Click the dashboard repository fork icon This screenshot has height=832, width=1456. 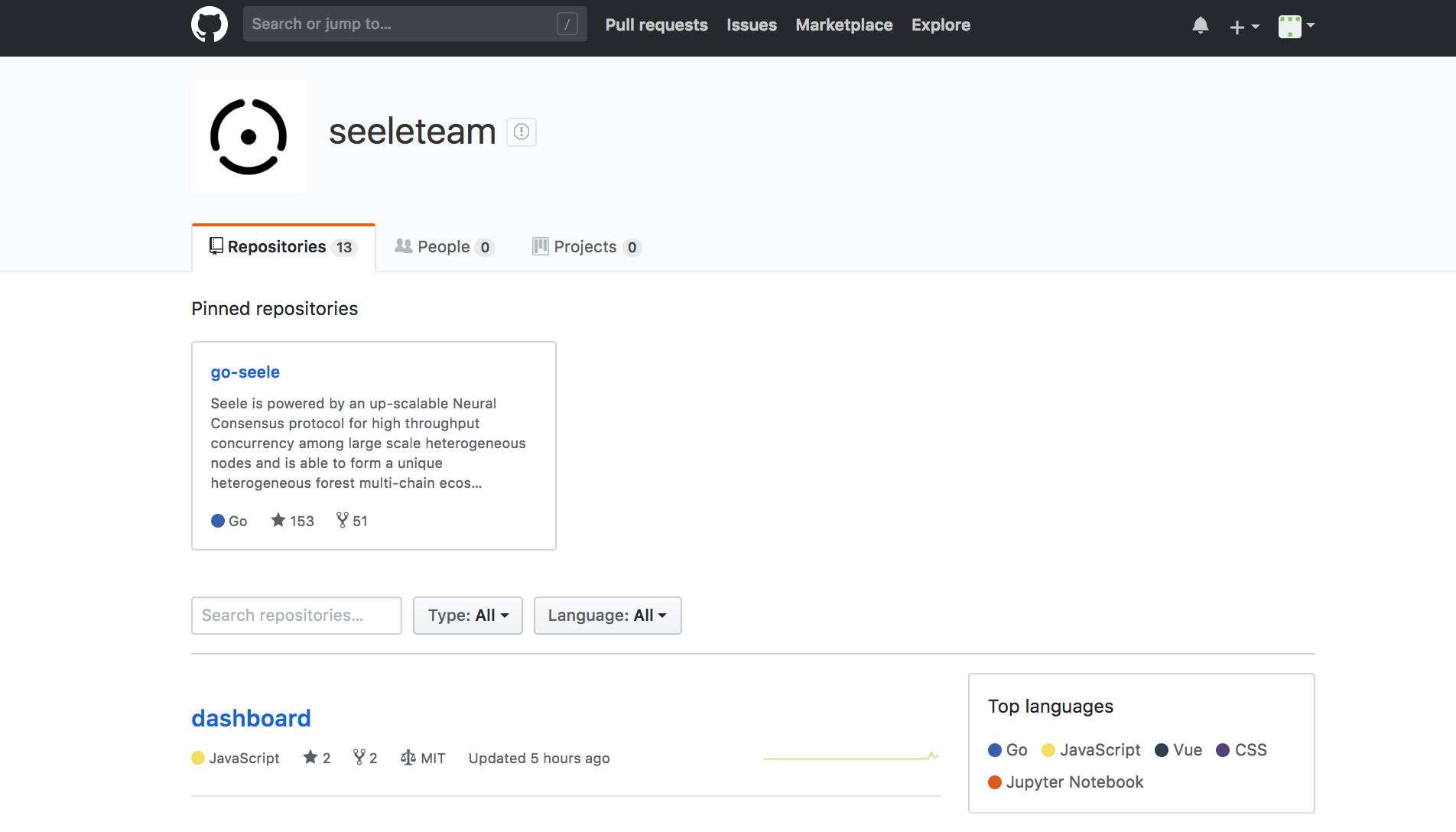point(359,757)
